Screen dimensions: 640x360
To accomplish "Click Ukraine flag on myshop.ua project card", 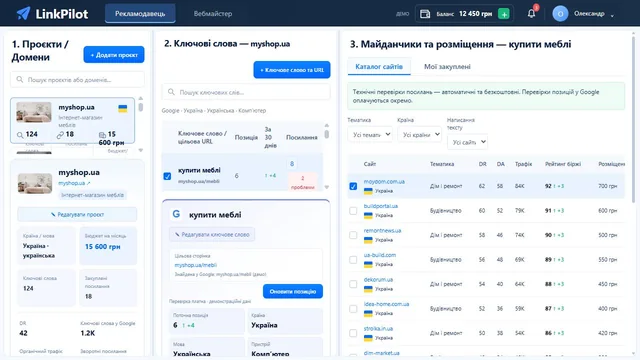I will click(x=122, y=109).
